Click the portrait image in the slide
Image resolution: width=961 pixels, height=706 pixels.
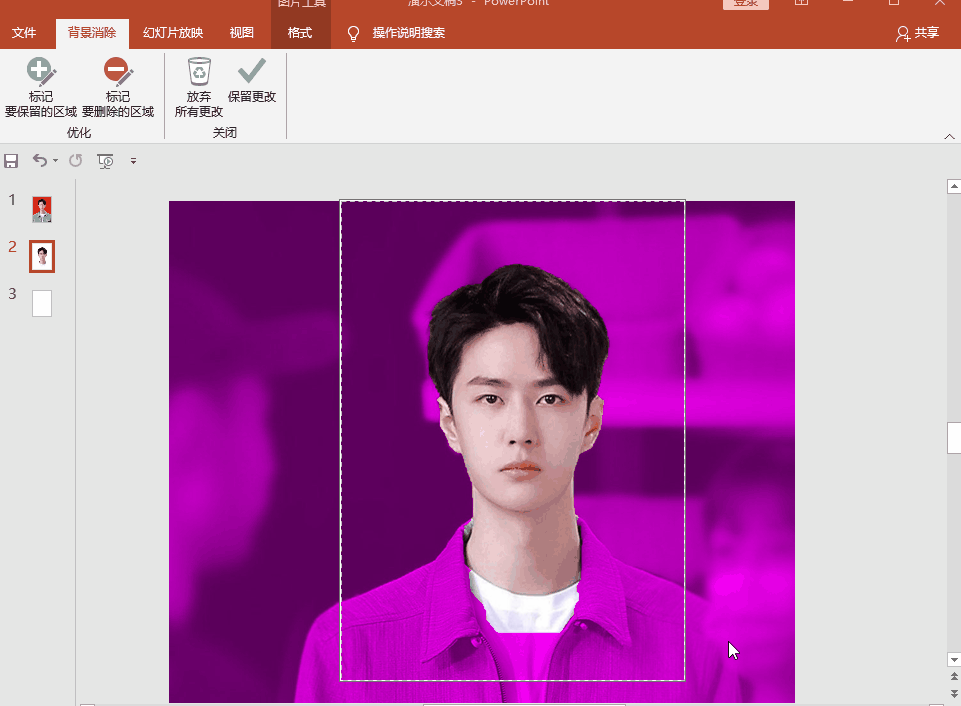click(x=482, y=452)
